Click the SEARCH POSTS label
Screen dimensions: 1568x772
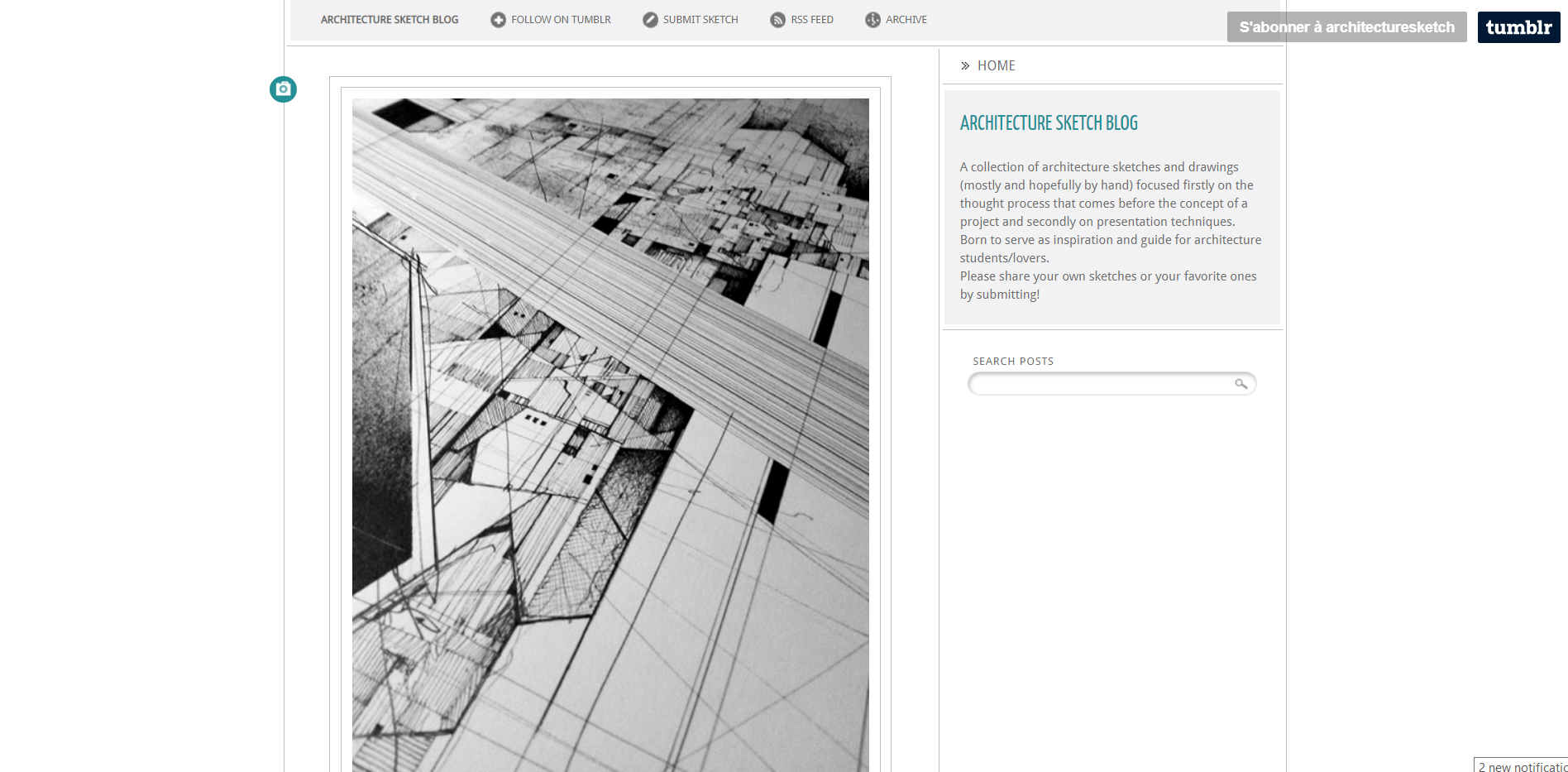point(1013,362)
